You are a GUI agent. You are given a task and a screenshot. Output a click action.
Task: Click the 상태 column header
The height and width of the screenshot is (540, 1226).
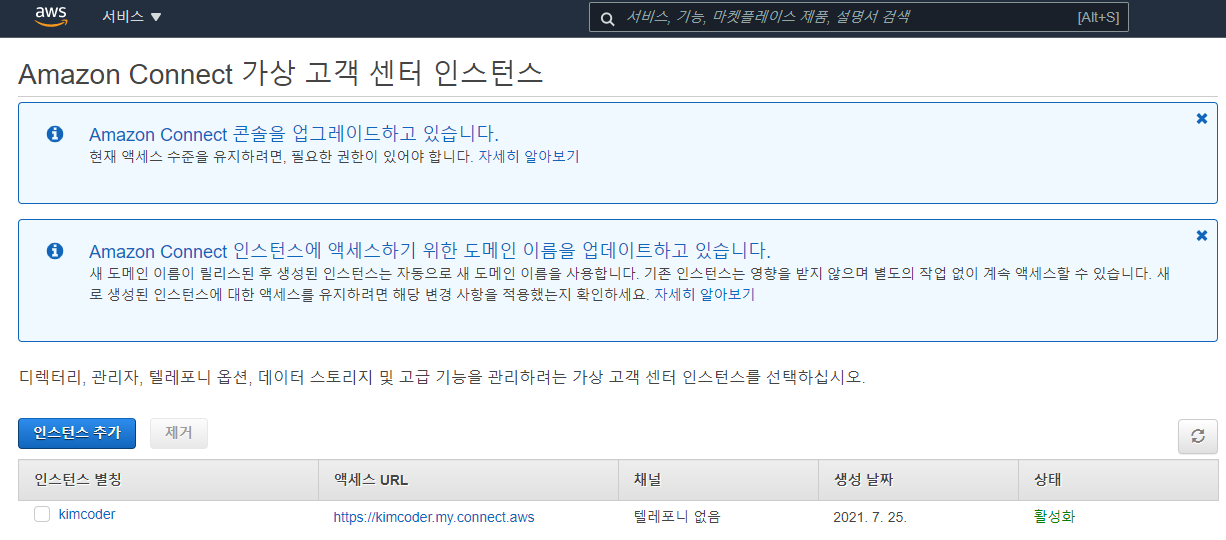1118,480
